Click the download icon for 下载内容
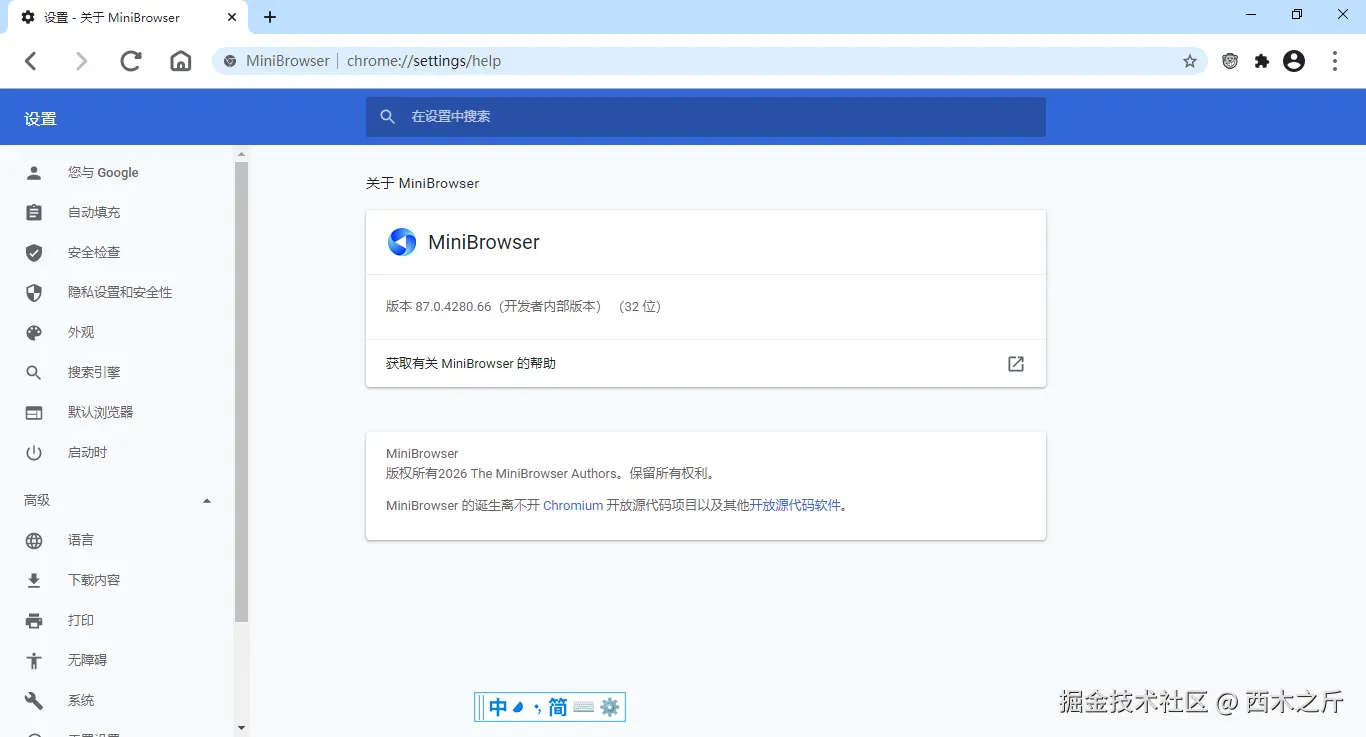 click(x=34, y=581)
